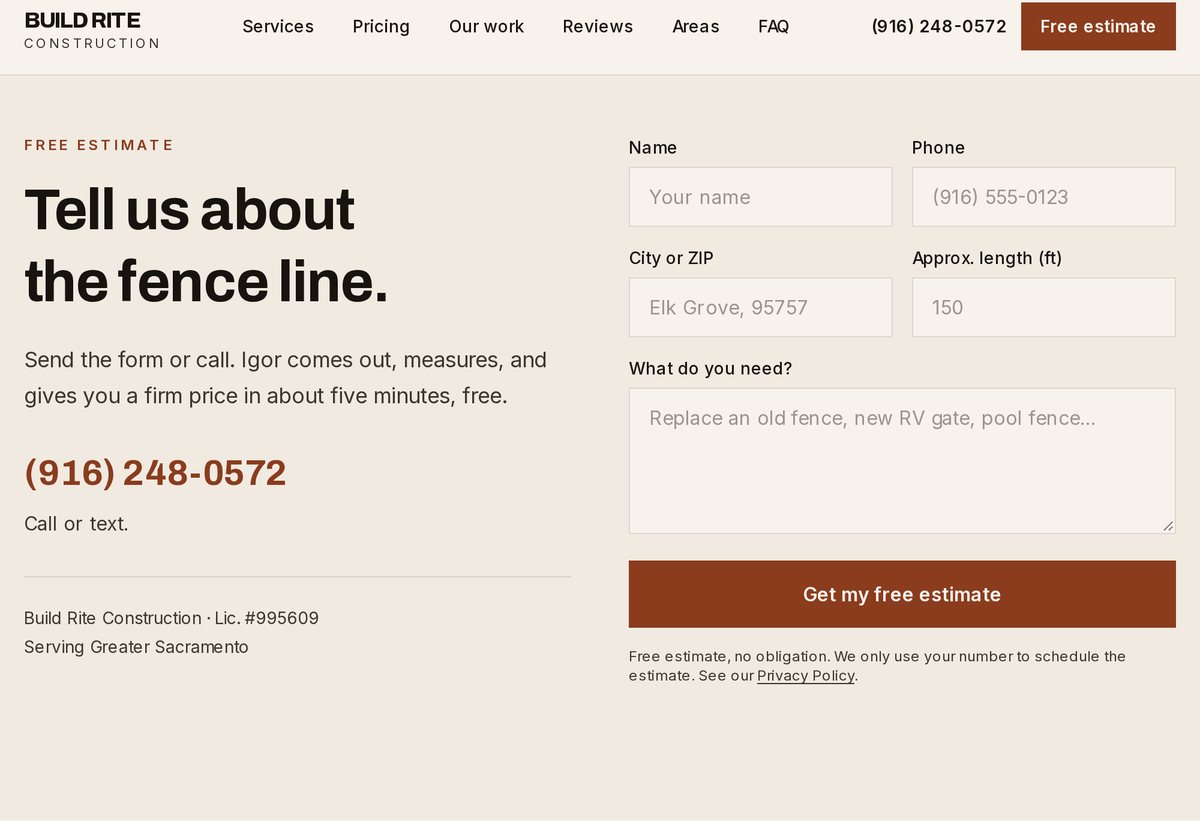The width and height of the screenshot is (1200, 821).
Task: Click the 'Free estimate, no obligation' disclaimer
Action: click(877, 666)
